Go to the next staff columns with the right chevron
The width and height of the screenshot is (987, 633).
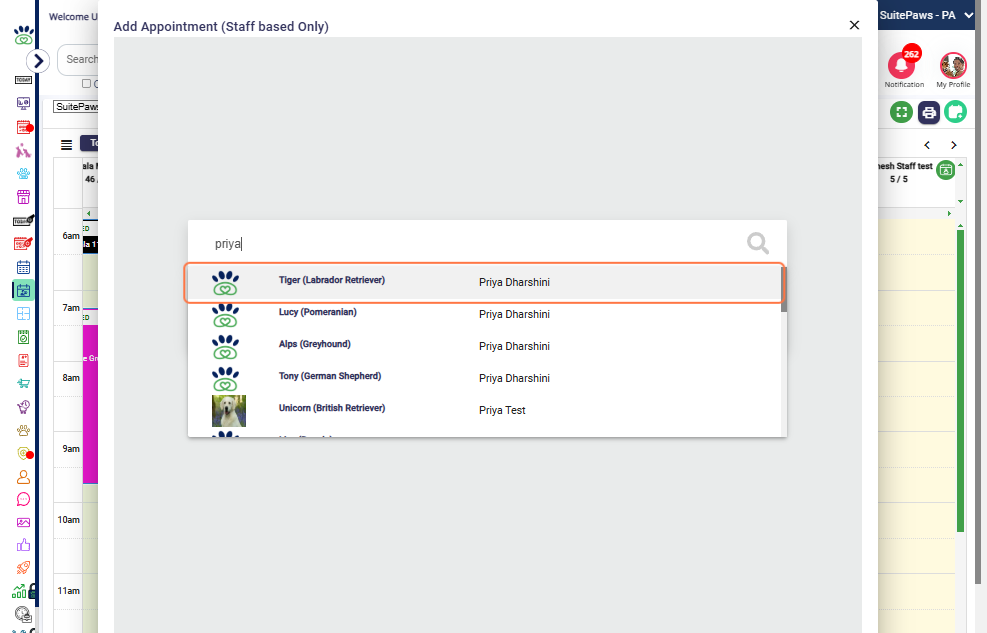[954, 145]
